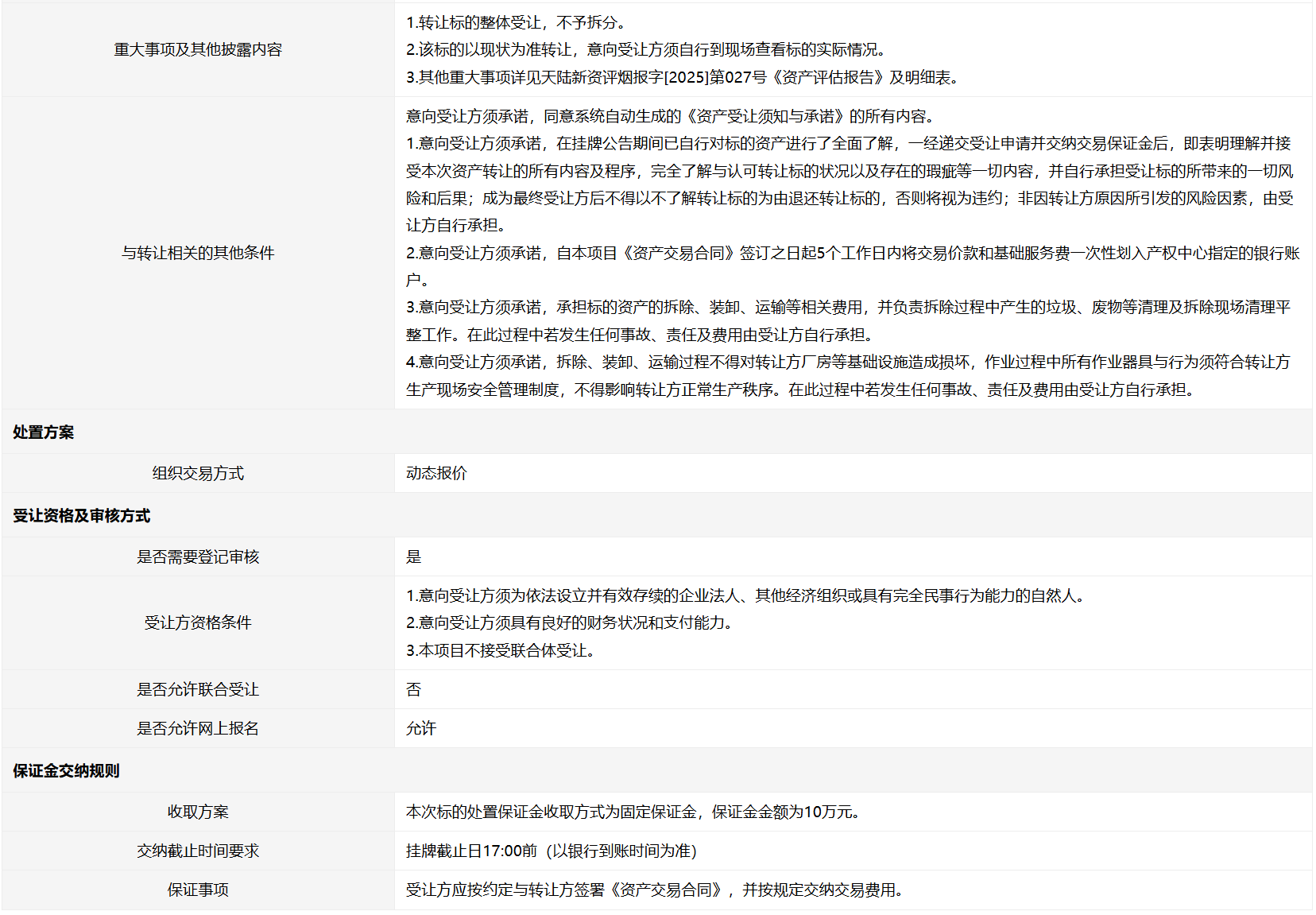
Task: Click the 是否允许网上报名 label
Action: pos(198,728)
